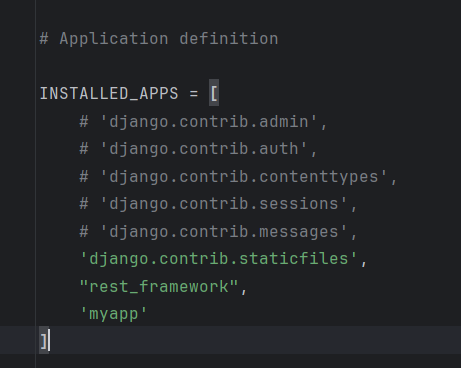
Task: Click the INSTALLED_APPS variable name
Action: (x=109, y=93)
